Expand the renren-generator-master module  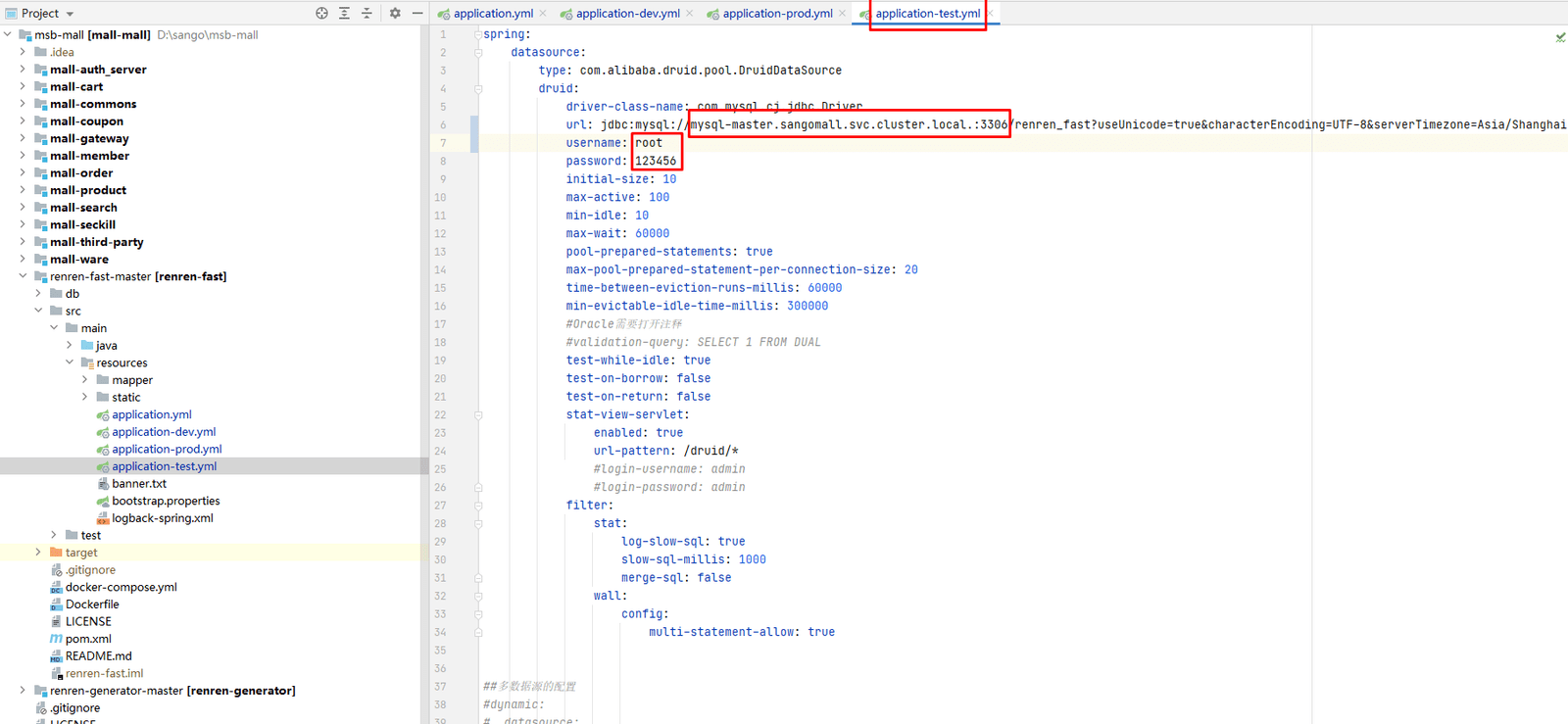point(24,691)
